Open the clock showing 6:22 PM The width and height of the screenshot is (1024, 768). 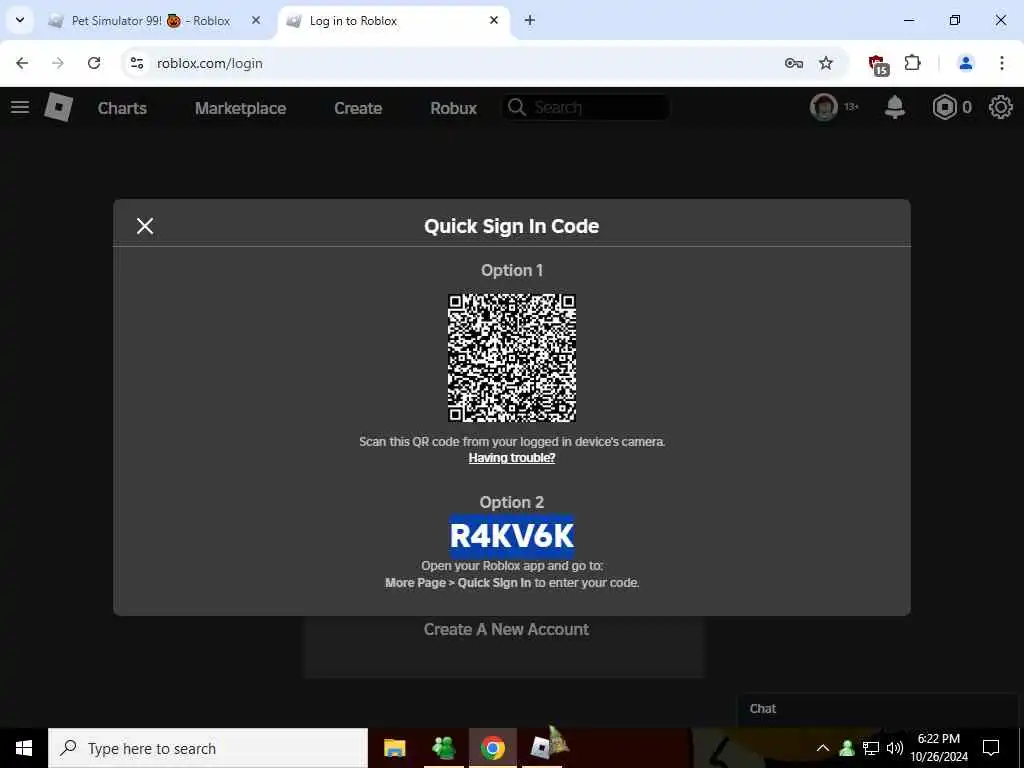tap(939, 748)
